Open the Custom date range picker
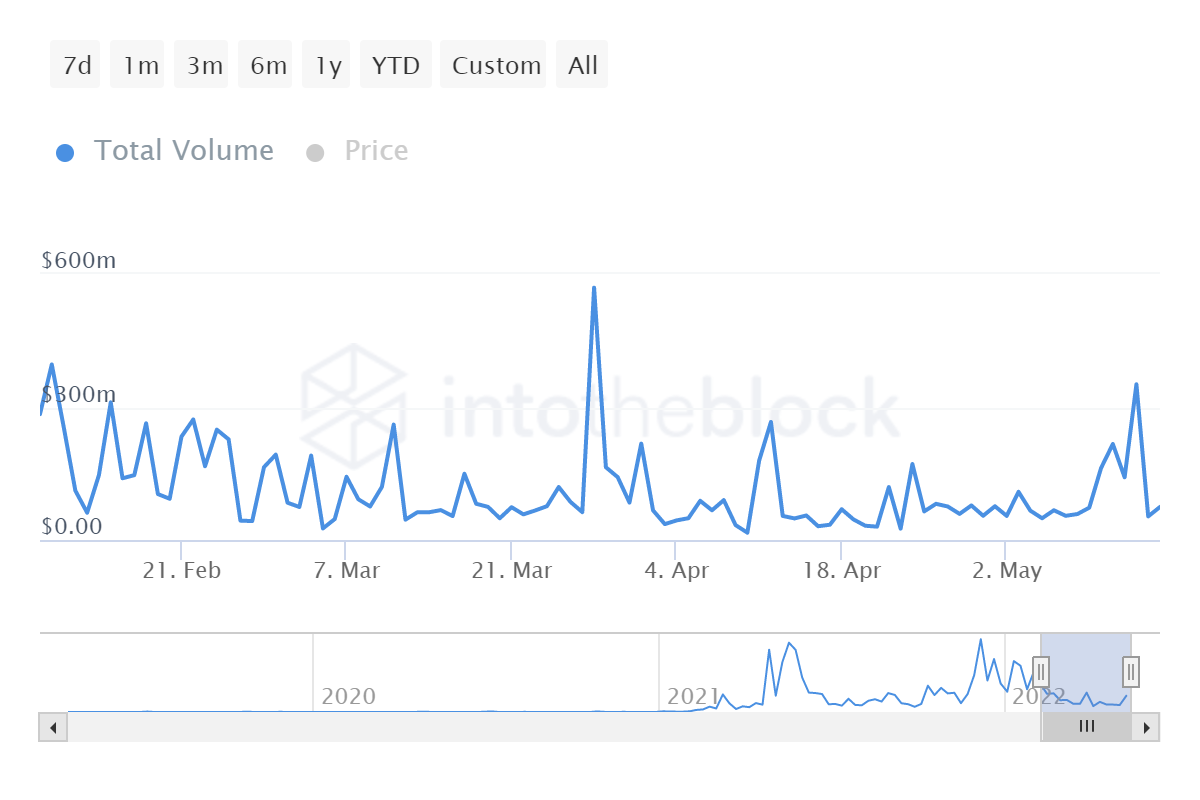Screen dimensions: 1200x800 point(495,66)
